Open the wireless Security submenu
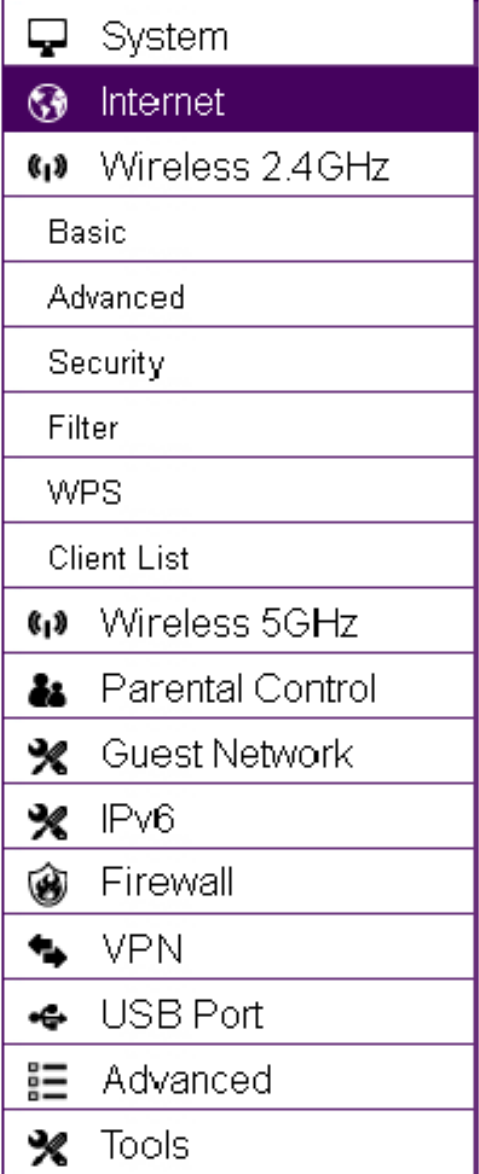 240,360
